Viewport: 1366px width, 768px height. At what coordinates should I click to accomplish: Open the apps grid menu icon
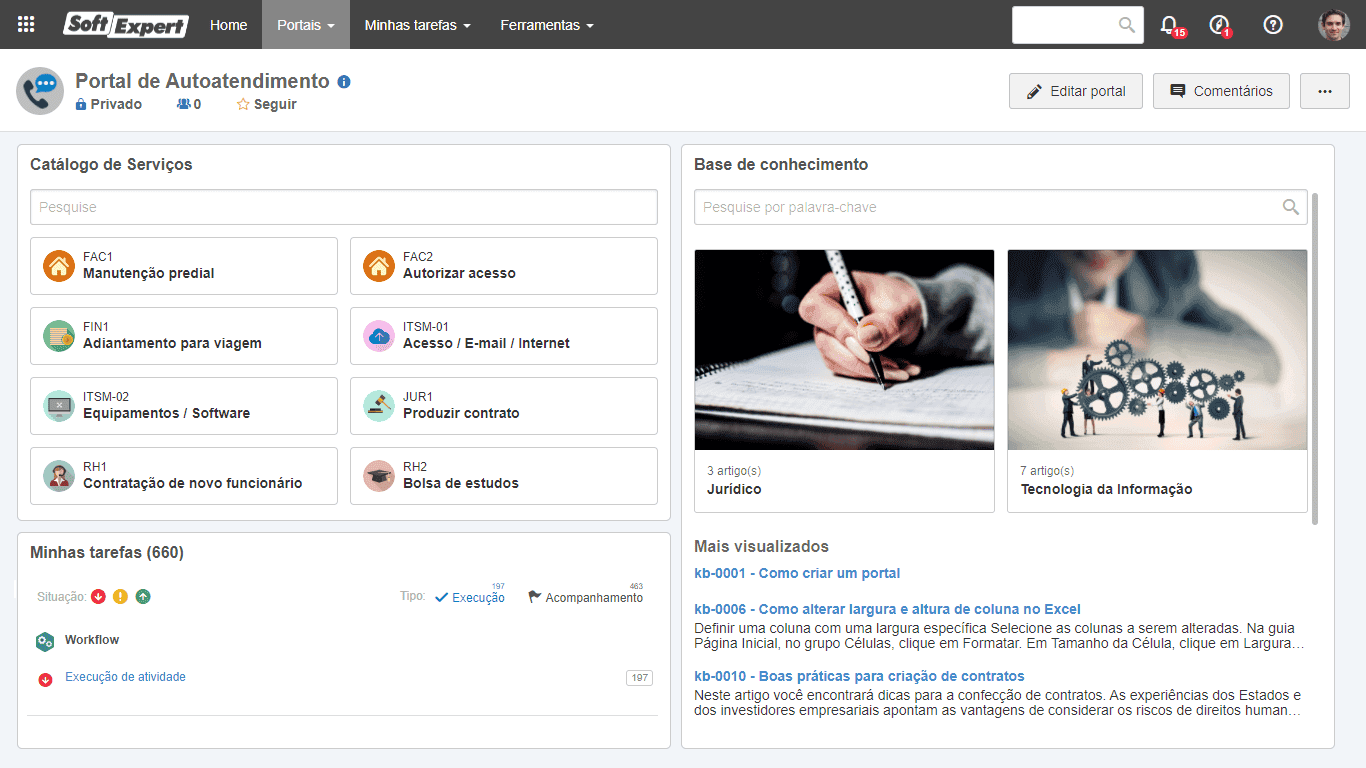26,24
